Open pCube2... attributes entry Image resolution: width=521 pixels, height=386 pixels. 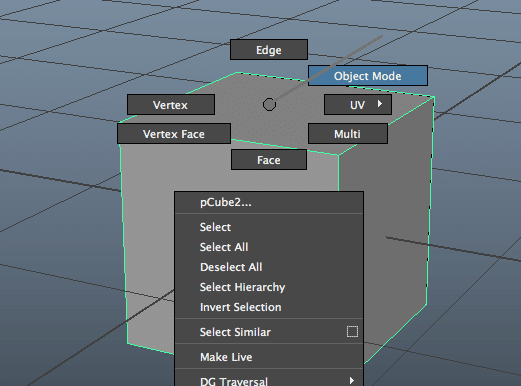click(x=269, y=202)
